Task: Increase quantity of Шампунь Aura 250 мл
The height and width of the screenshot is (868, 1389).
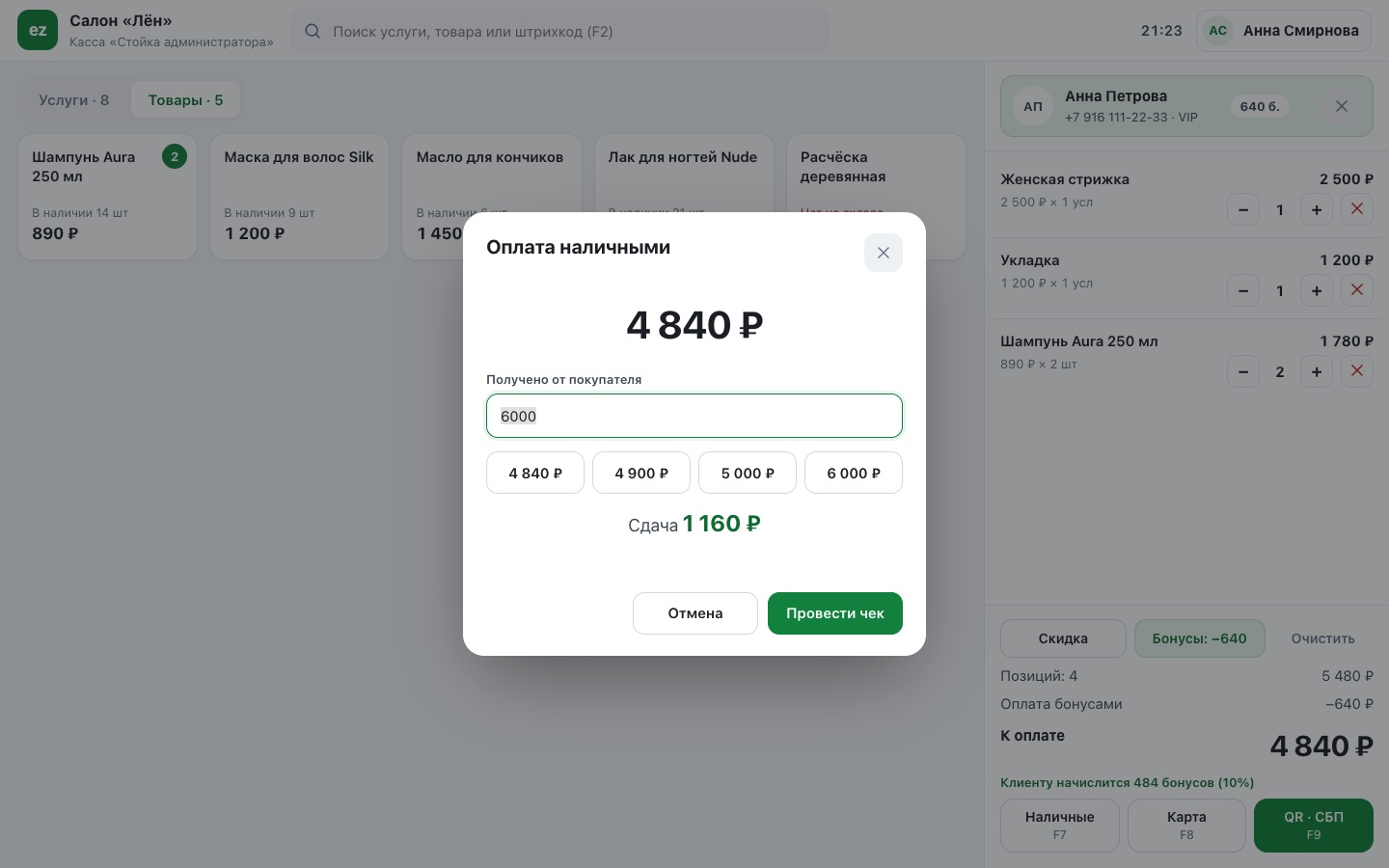Action: [x=1317, y=371]
